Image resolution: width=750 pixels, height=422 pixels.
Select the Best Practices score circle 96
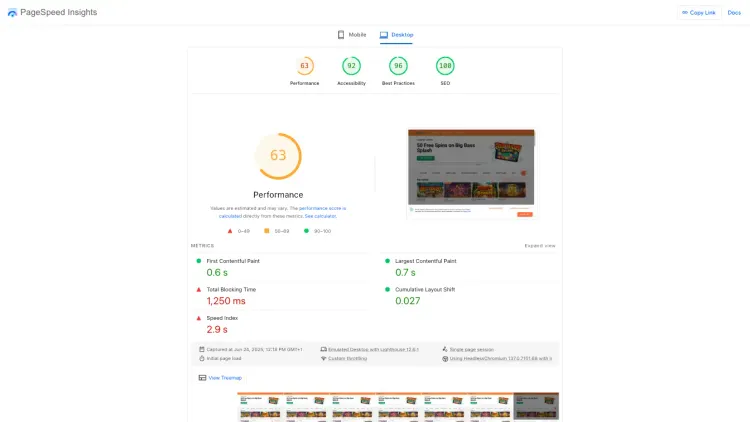pyautogui.click(x=398, y=66)
